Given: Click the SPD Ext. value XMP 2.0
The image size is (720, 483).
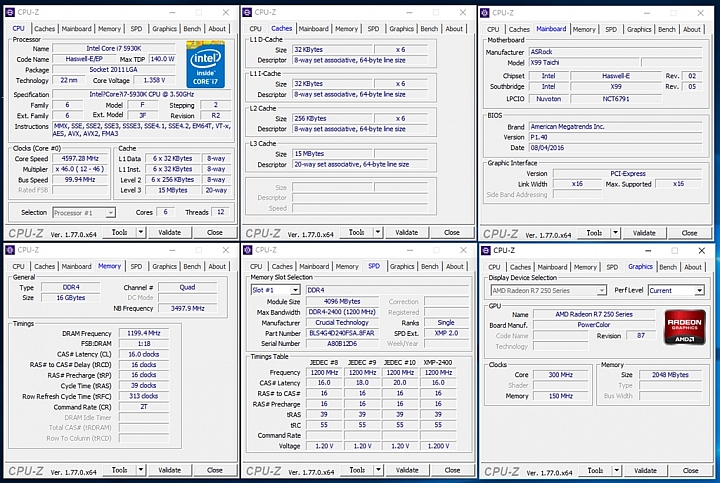Looking at the screenshot, I should click(446, 333).
